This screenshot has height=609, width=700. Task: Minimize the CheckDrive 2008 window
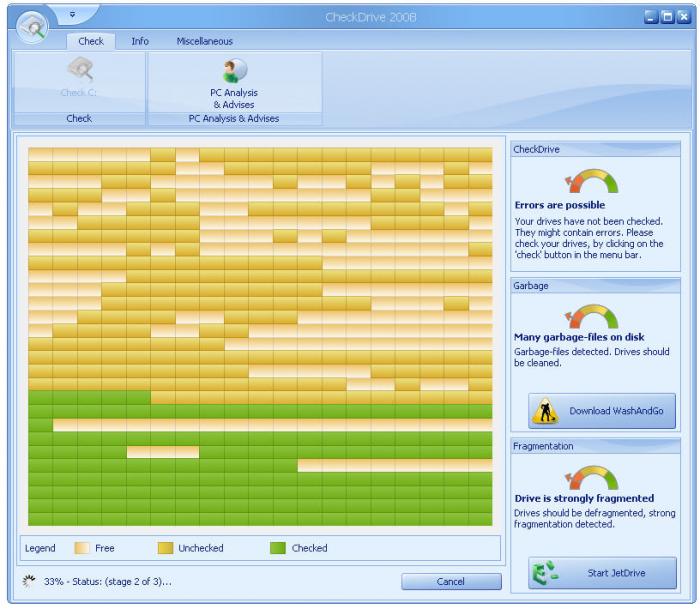651,17
